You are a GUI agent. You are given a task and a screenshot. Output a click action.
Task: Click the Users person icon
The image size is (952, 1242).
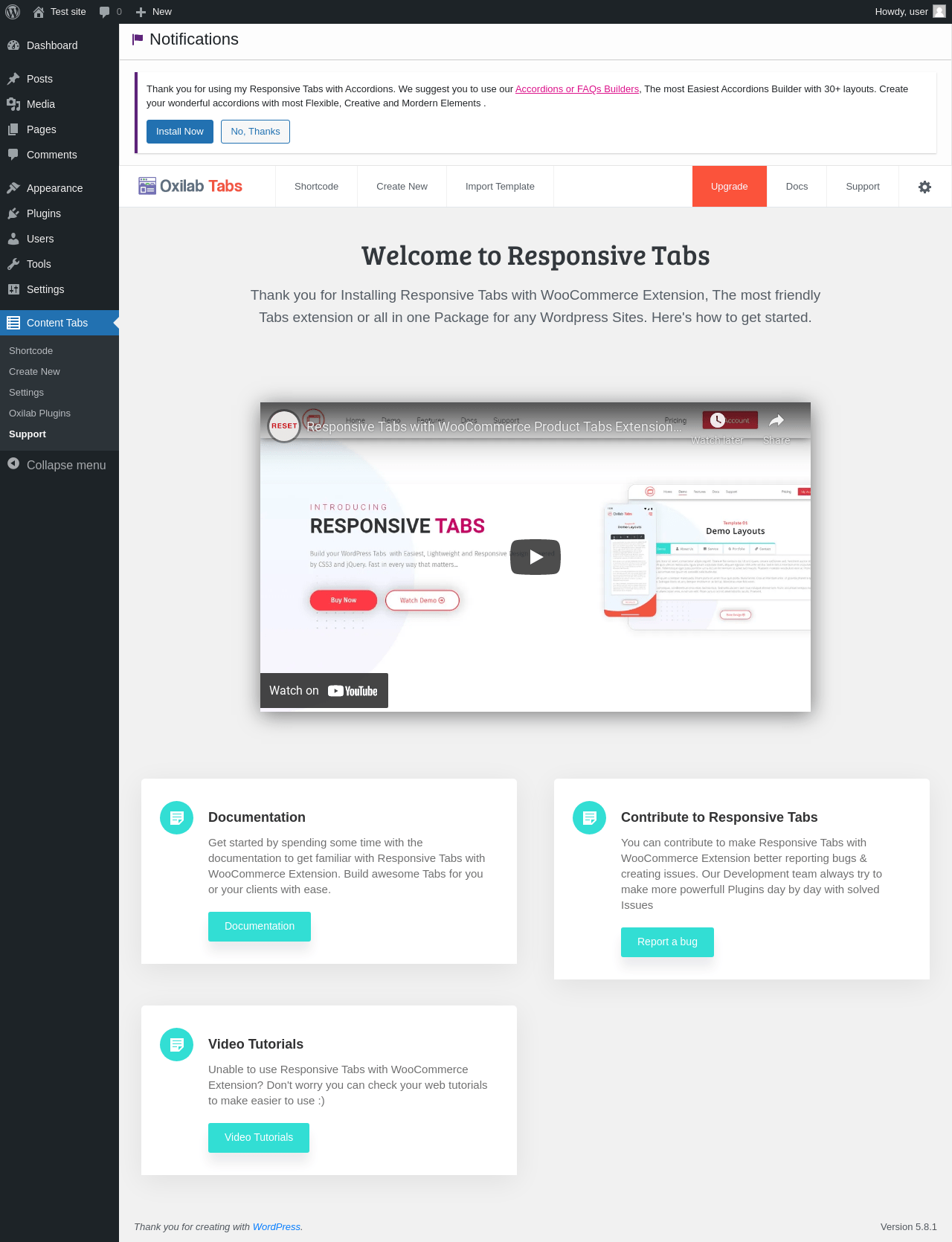click(13, 239)
